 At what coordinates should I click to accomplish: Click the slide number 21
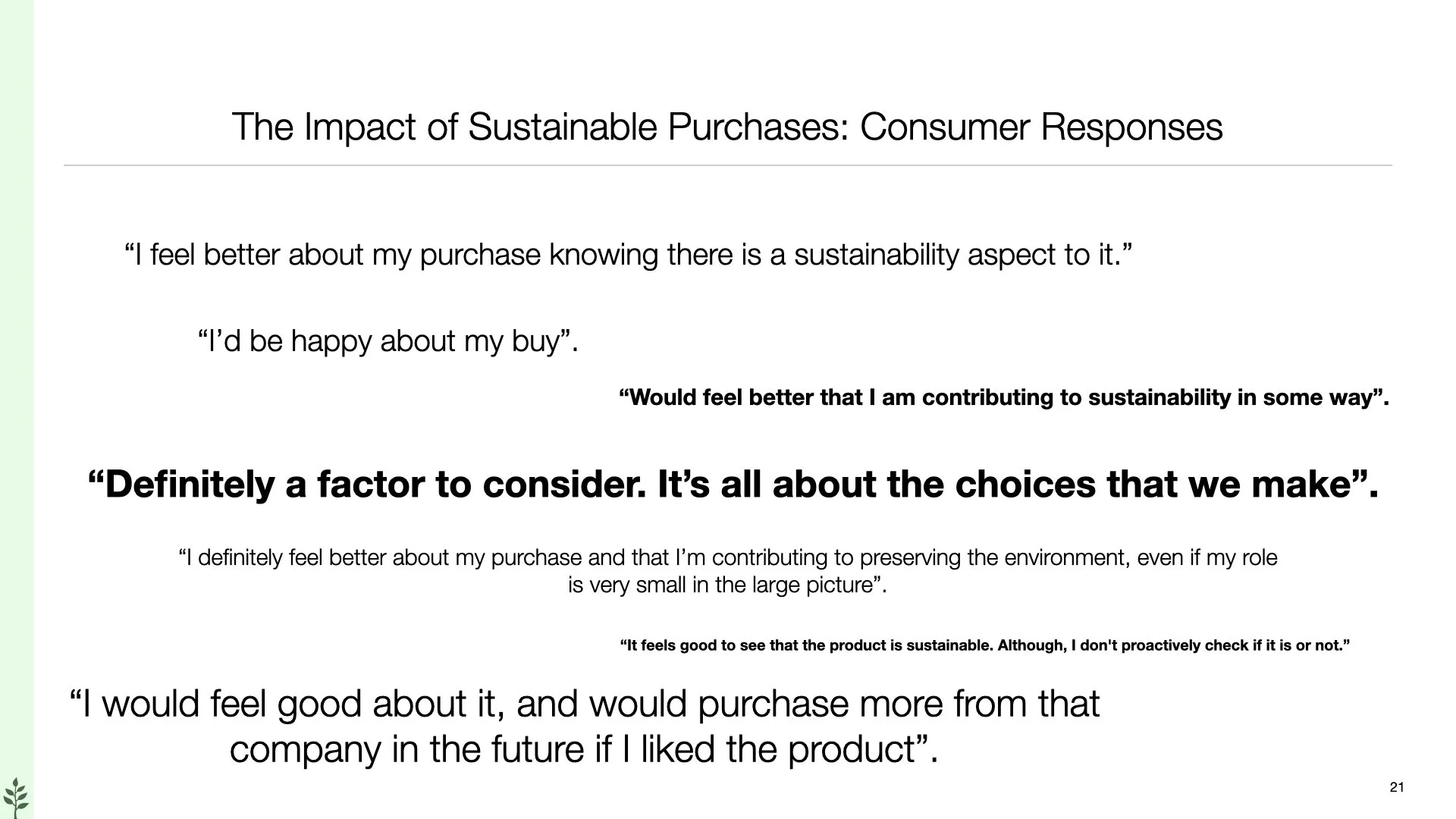1397,787
